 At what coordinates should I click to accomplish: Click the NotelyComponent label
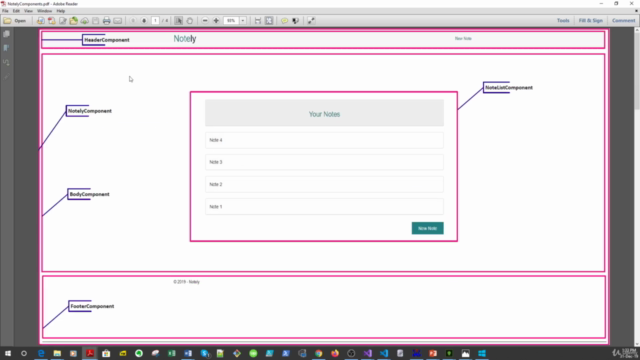[90, 111]
